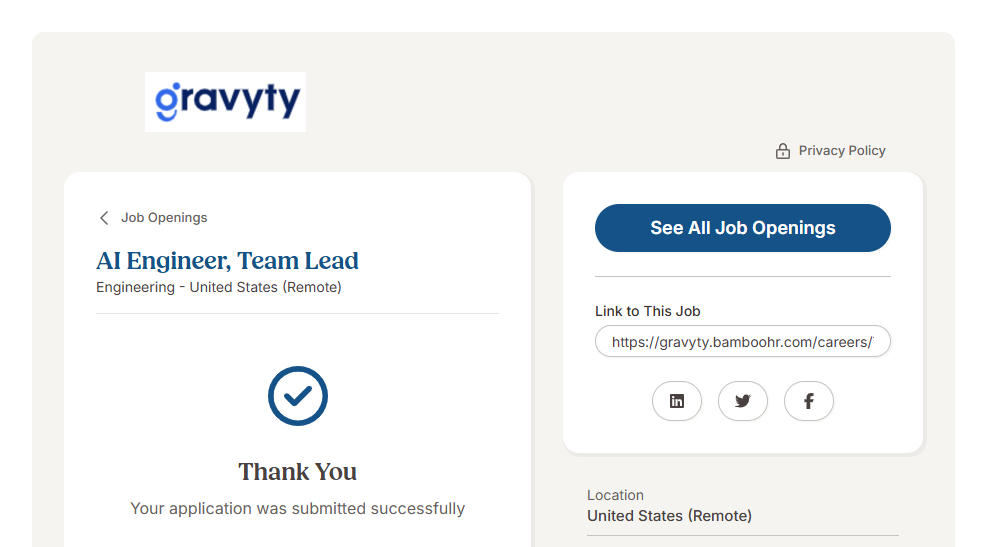Share this job on Twitter
This screenshot has width=987, height=547.
click(x=743, y=401)
